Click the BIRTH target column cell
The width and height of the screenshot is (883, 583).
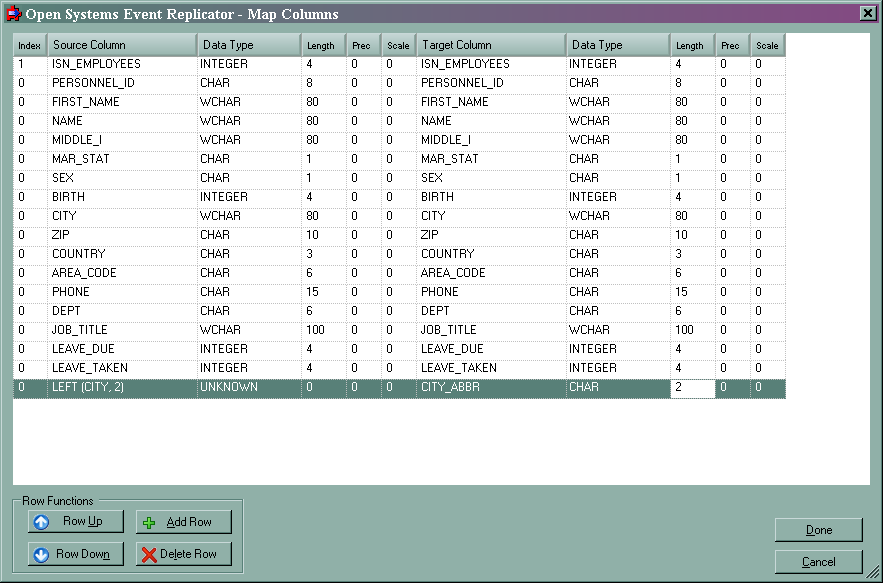(490, 197)
